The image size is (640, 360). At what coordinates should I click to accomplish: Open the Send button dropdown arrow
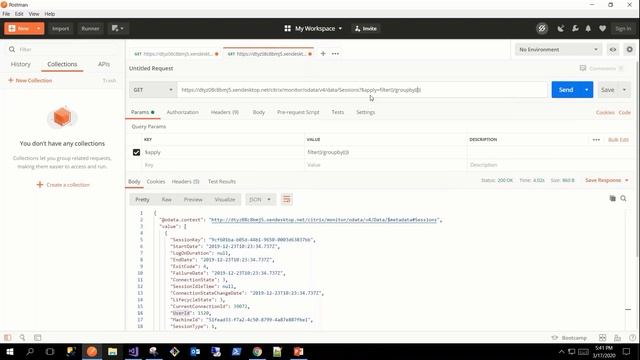point(587,90)
